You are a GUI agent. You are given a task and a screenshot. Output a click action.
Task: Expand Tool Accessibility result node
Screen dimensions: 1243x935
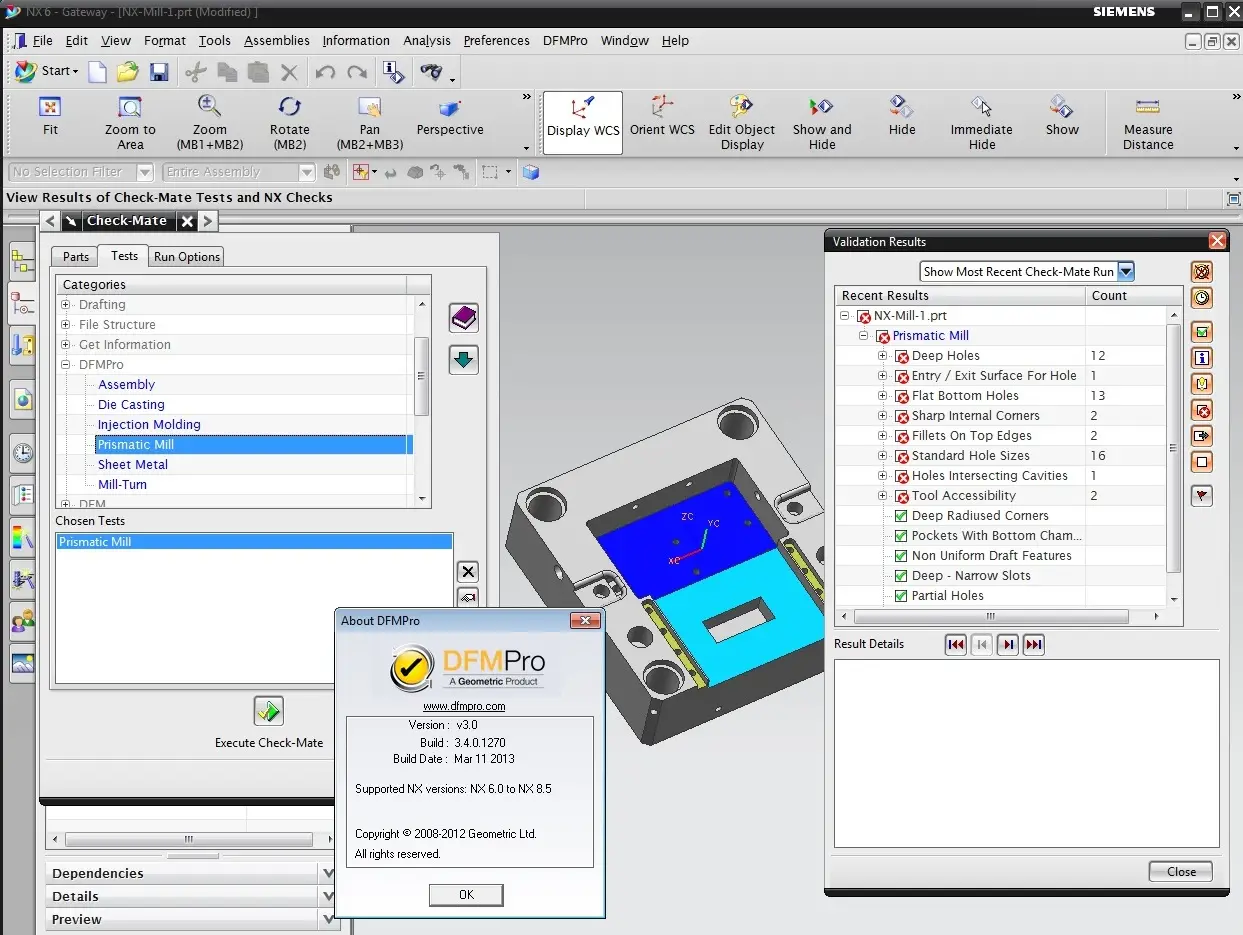point(882,496)
